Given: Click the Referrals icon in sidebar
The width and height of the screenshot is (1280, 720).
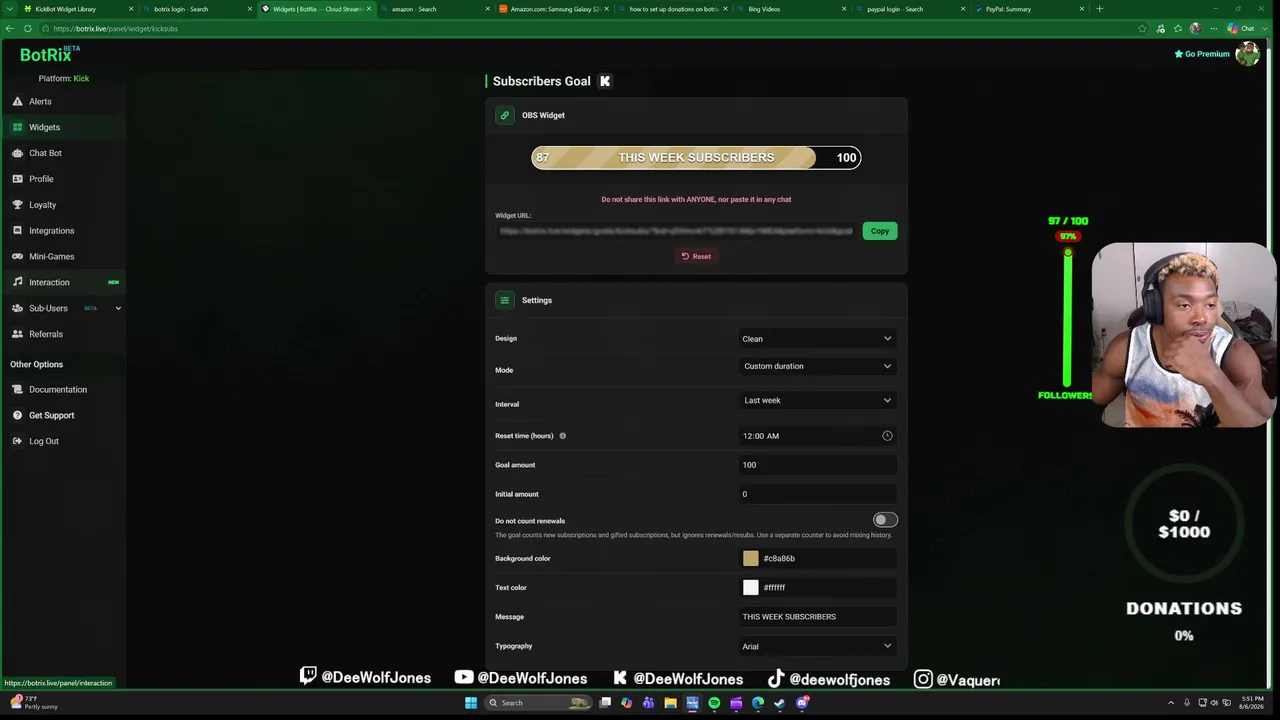Looking at the screenshot, I should (x=18, y=334).
